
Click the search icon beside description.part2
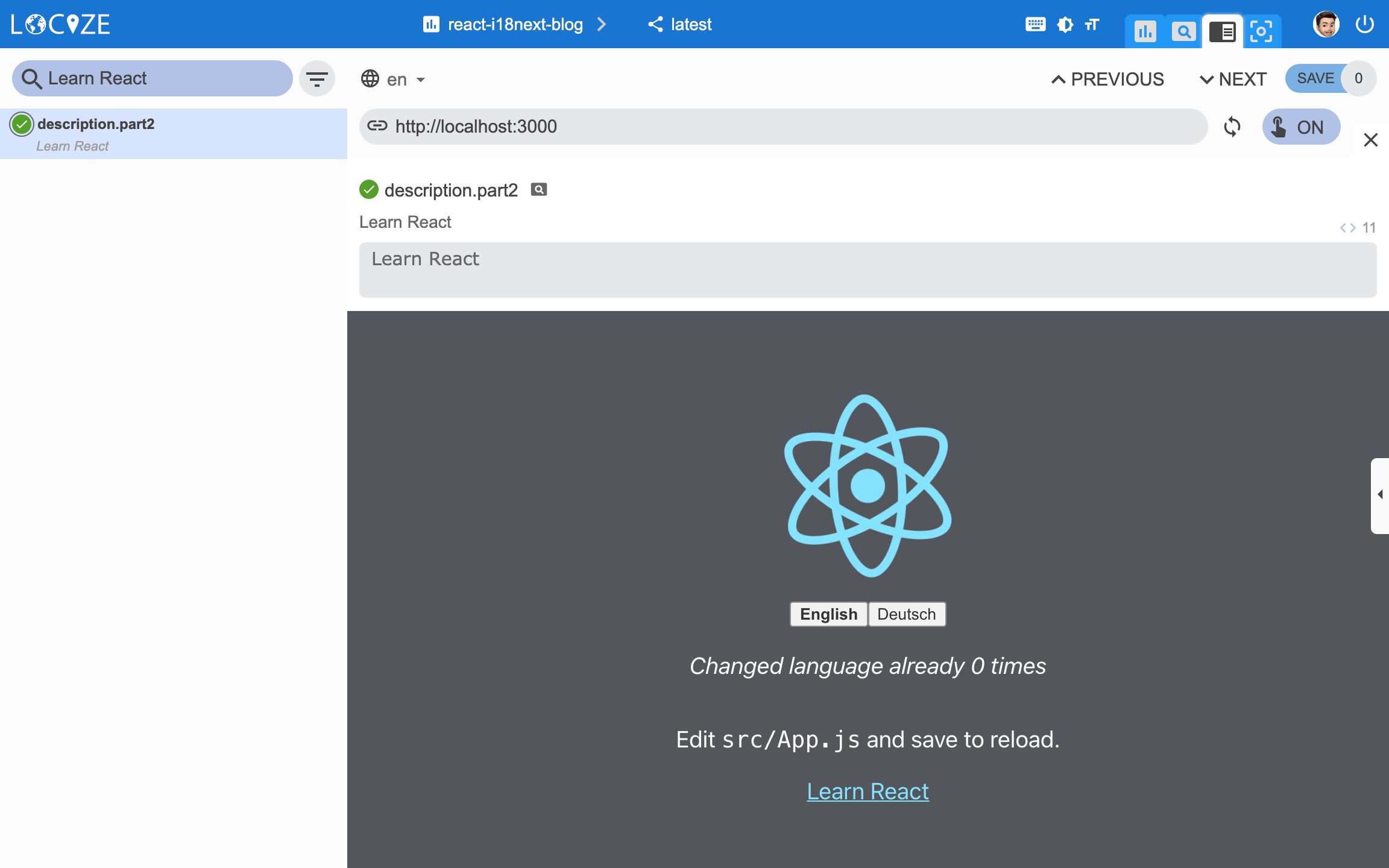[538, 190]
